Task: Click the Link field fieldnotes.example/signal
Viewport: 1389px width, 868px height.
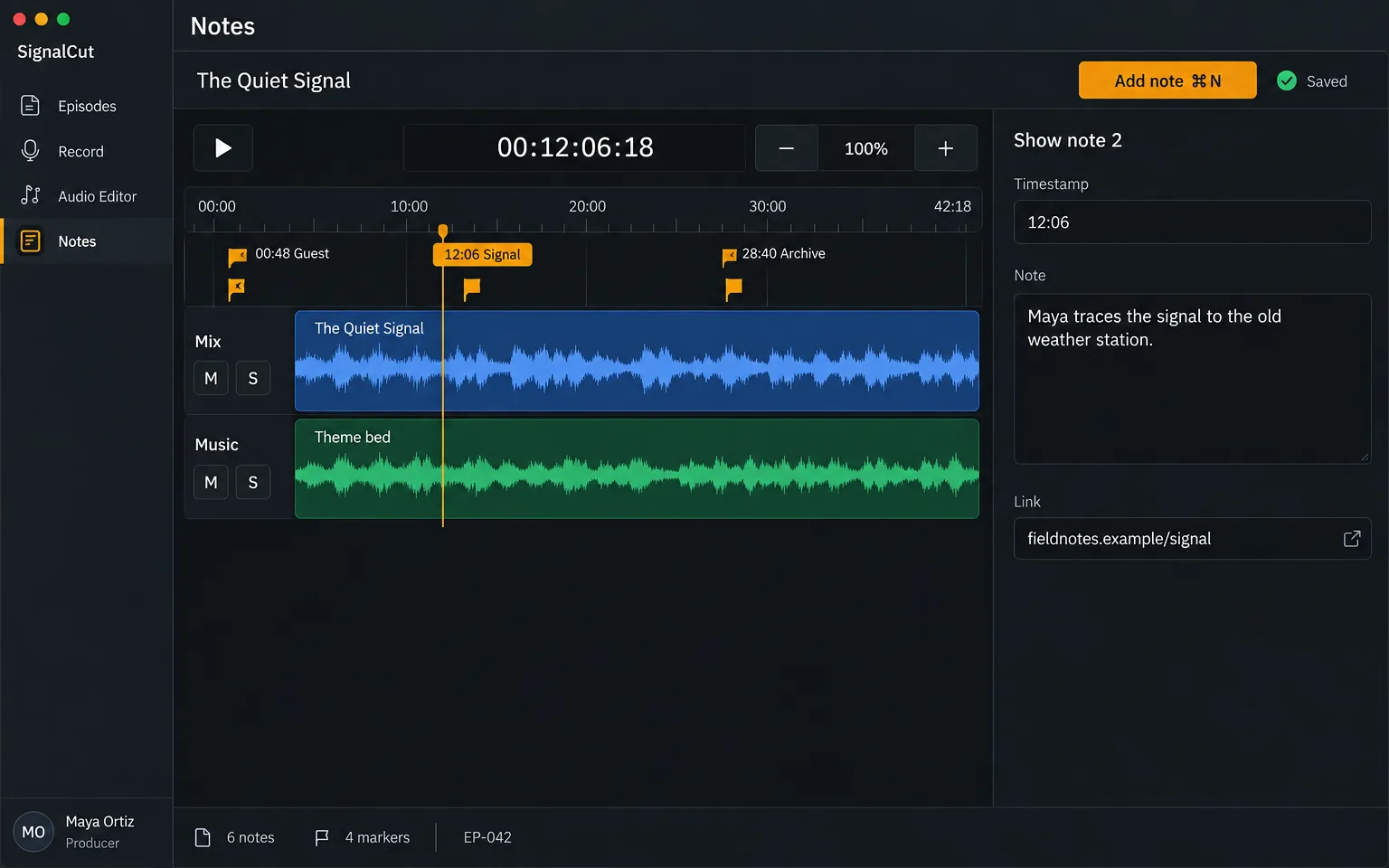Action: coord(1193,539)
